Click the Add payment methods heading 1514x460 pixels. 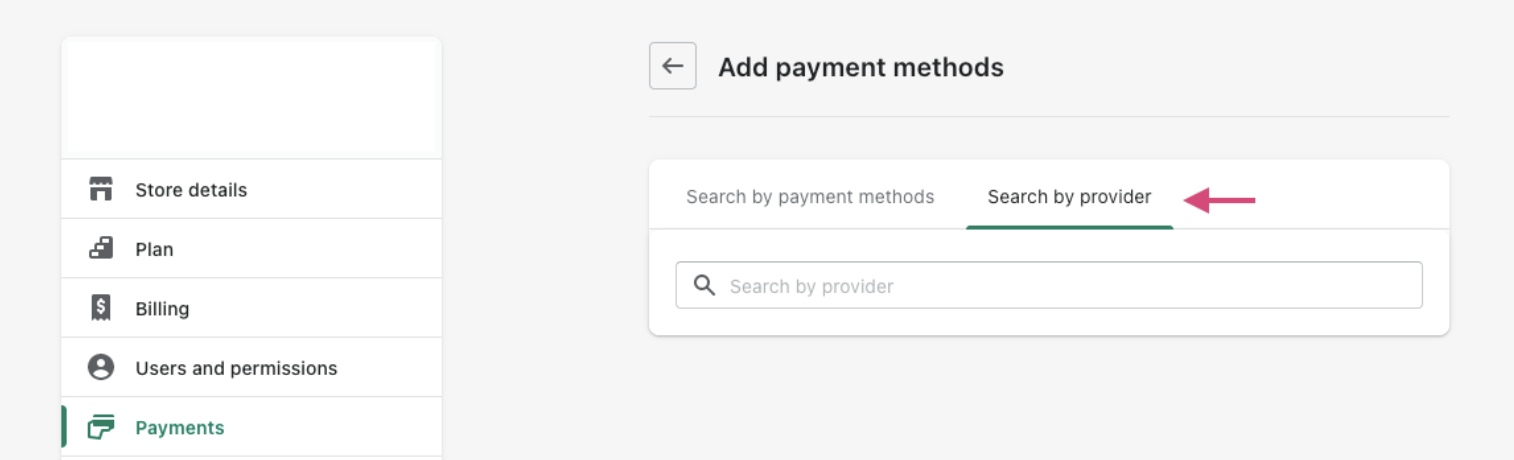pyautogui.click(x=860, y=67)
